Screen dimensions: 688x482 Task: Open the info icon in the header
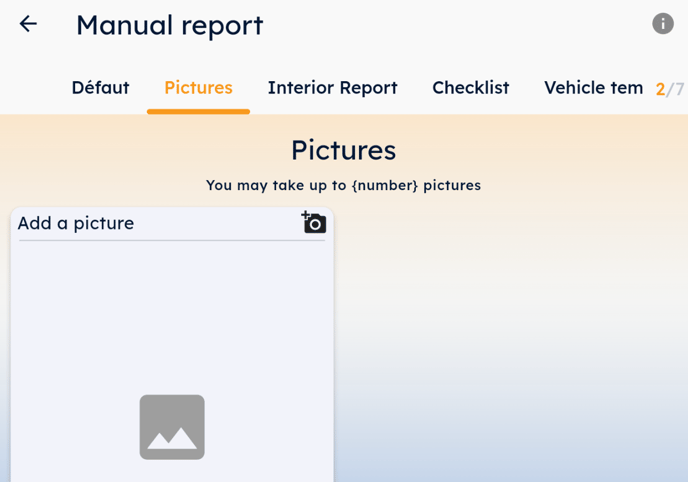[663, 23]
